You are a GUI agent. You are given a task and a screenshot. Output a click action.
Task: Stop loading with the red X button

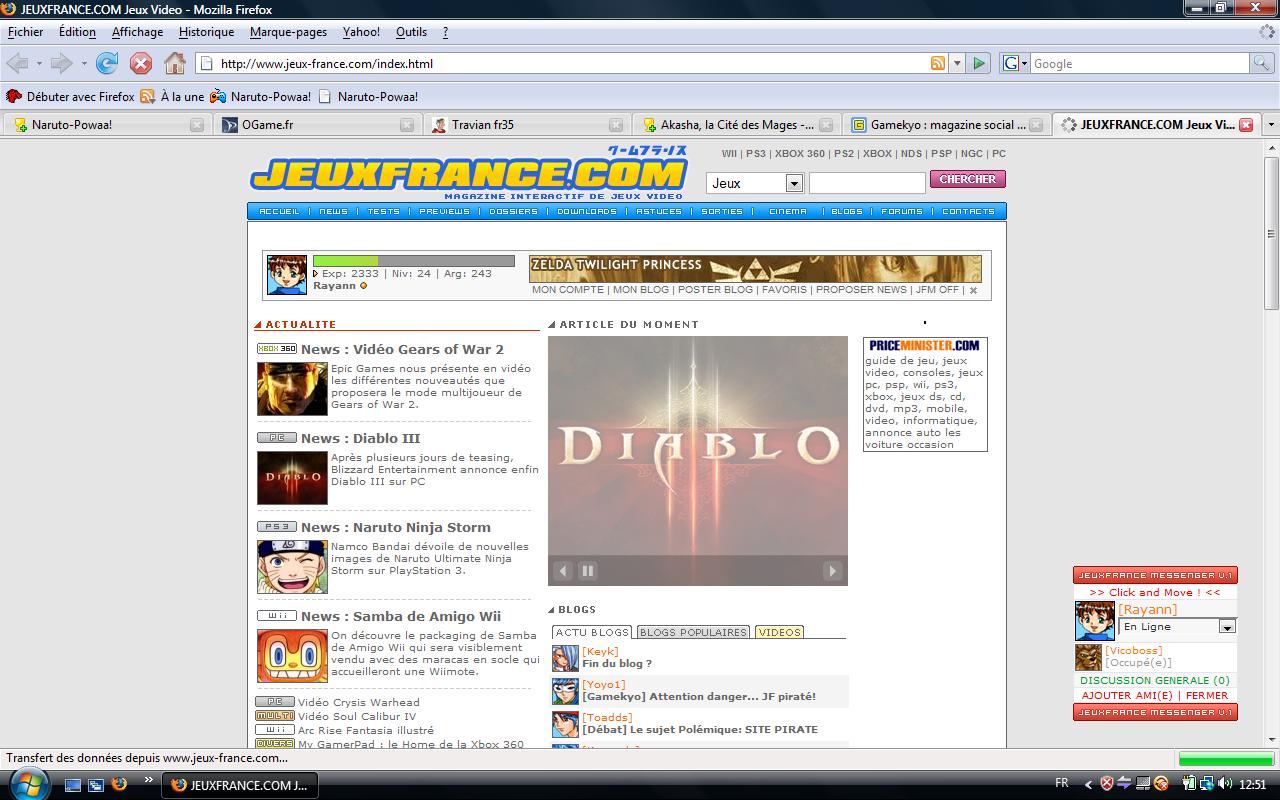click(141, 63)
